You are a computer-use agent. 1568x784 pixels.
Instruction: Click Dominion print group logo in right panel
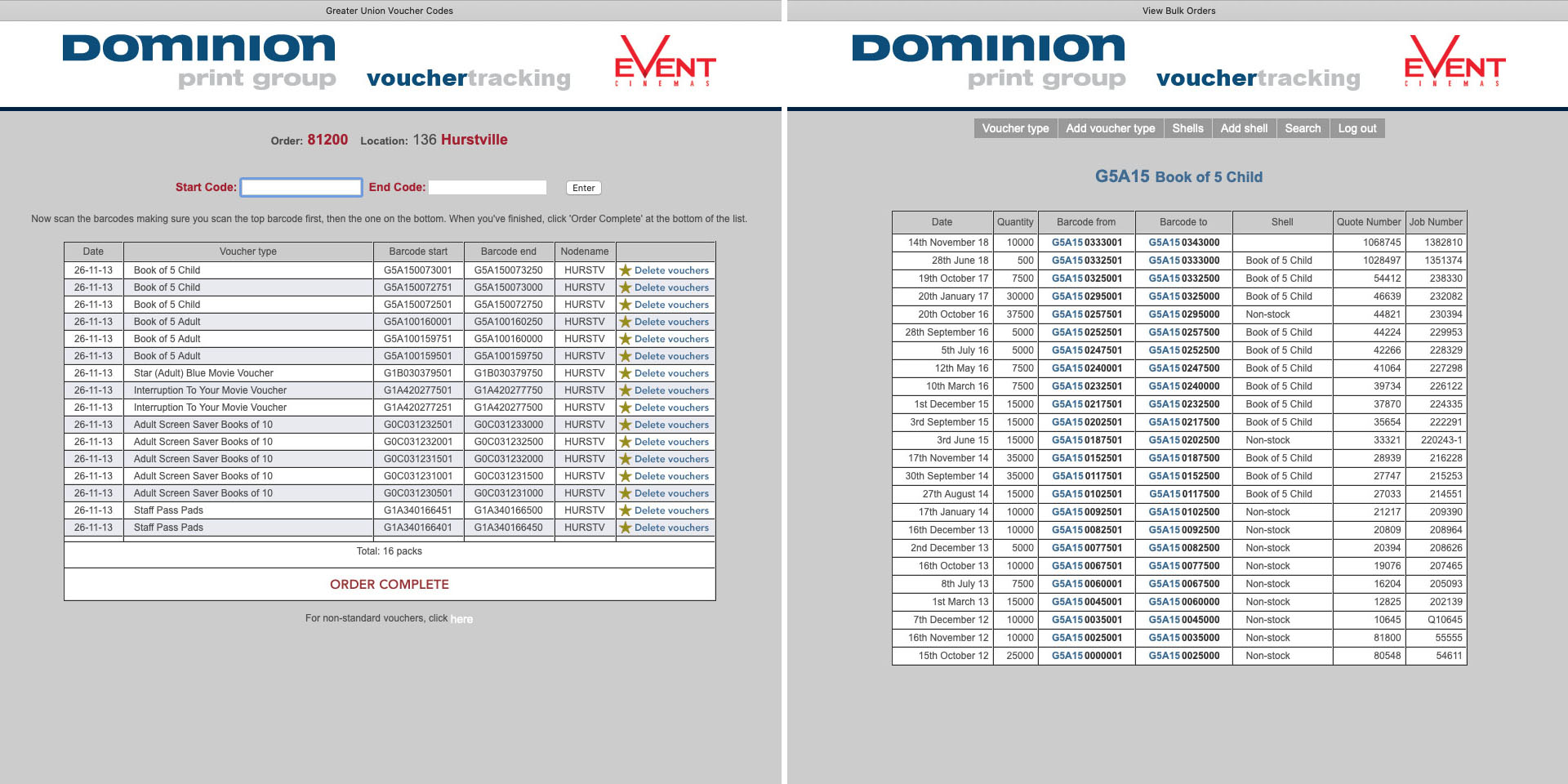tap(988, 61)
